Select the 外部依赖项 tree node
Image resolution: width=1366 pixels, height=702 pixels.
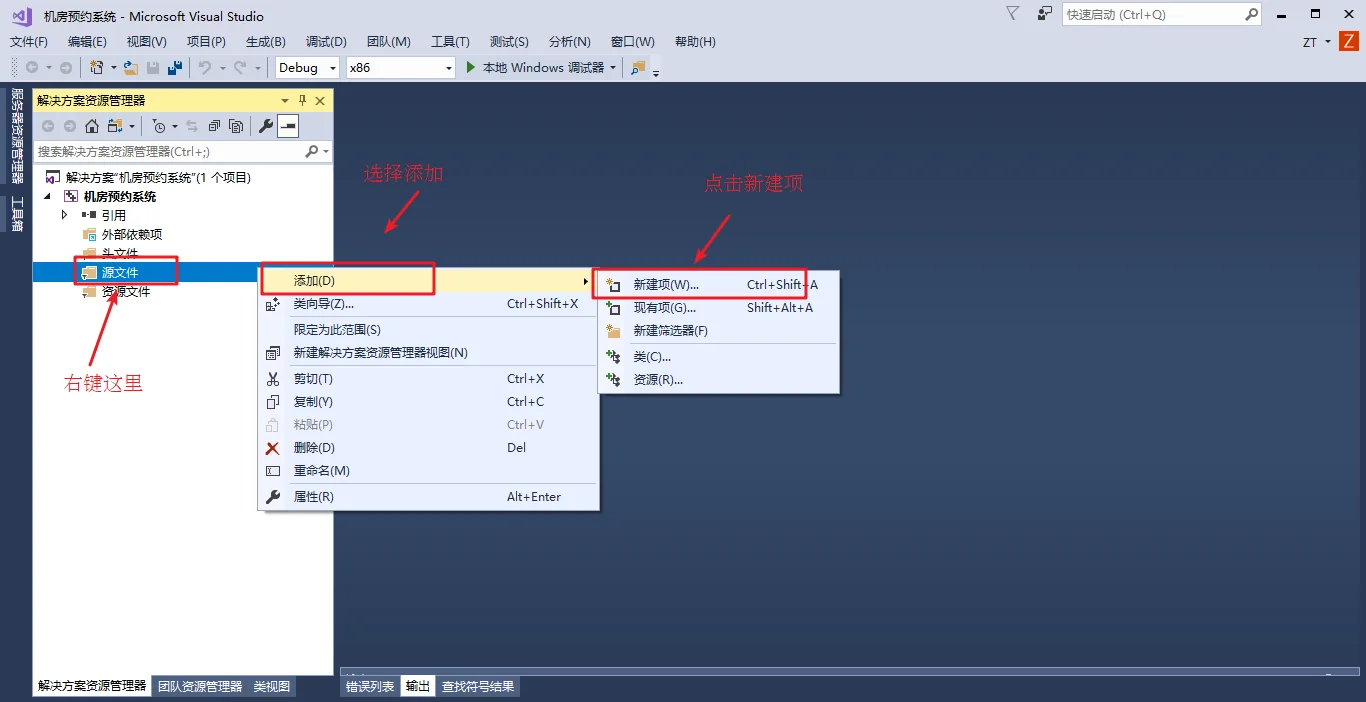point(131,234)
